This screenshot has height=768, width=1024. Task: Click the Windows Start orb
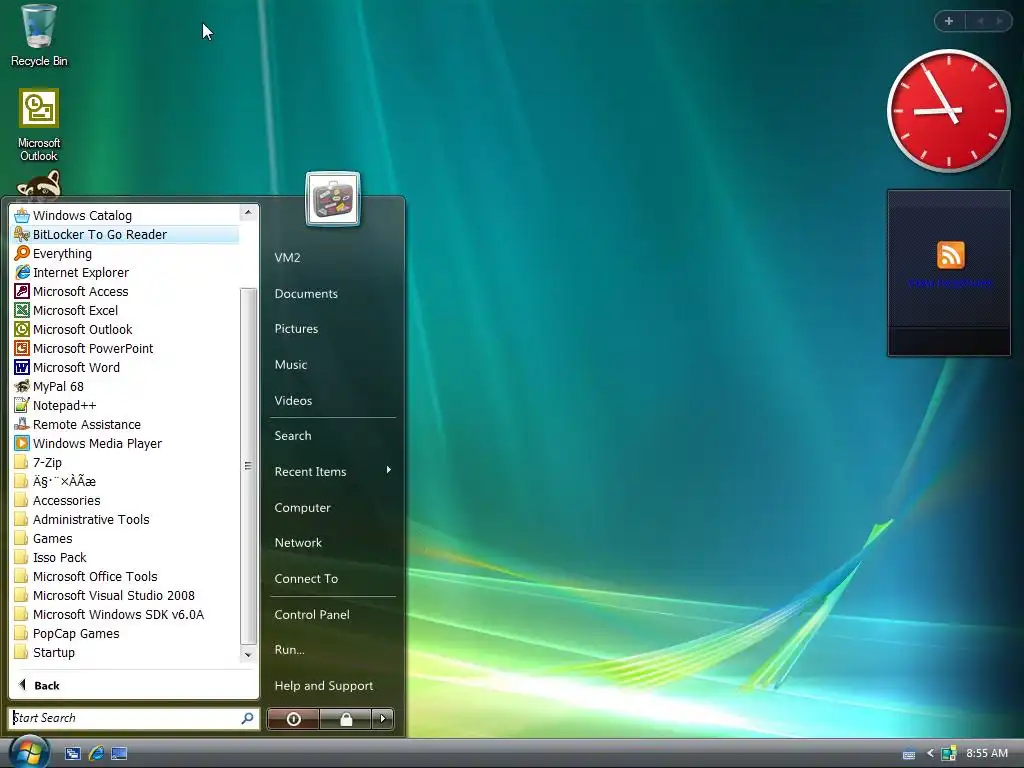click(29, 752)
